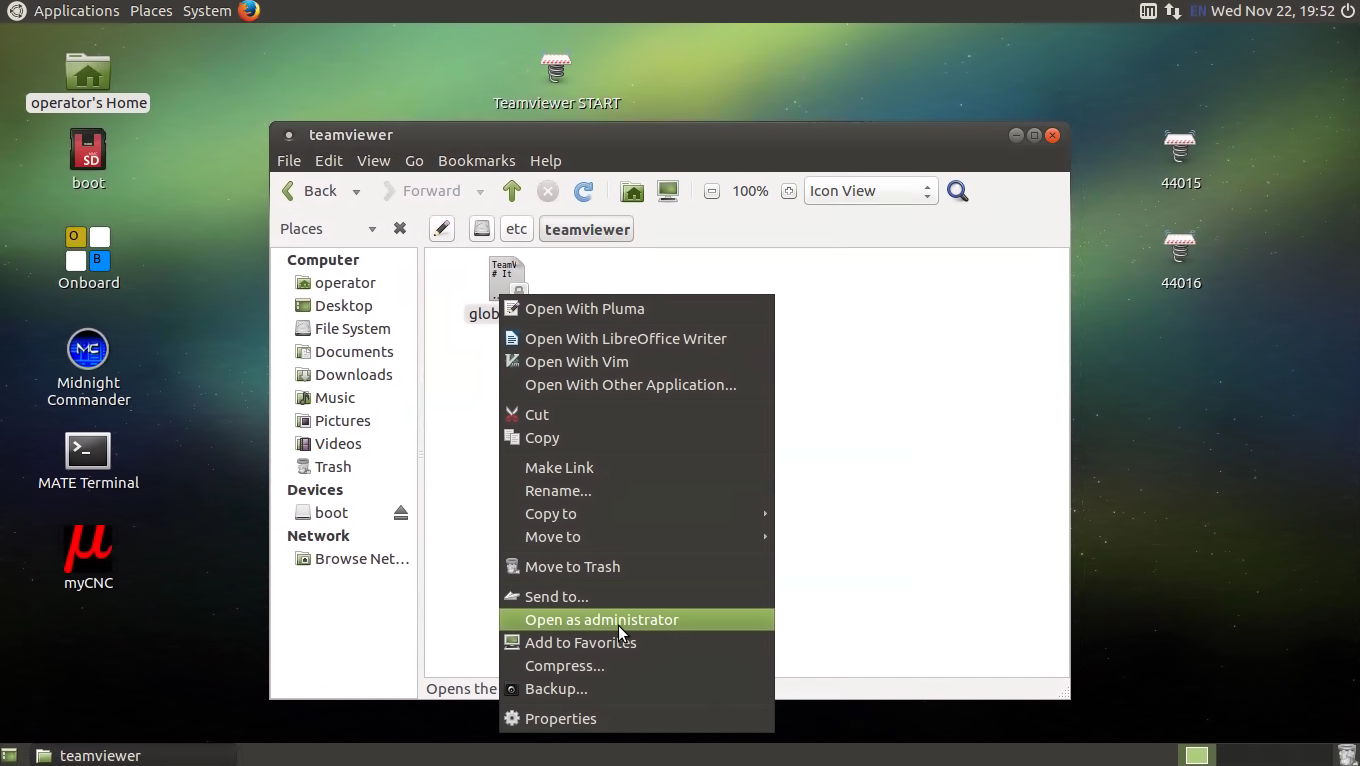
Task: Open the Computer toolbar icon
Action: [668, 191]
